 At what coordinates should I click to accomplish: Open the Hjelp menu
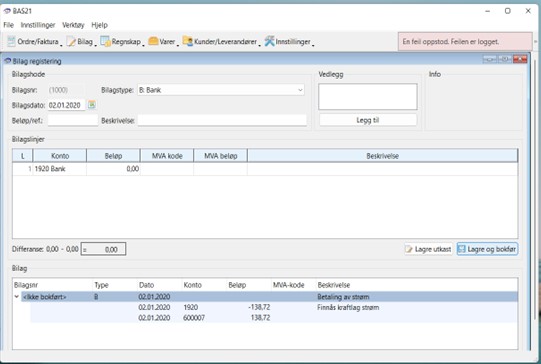click(99, 25)
